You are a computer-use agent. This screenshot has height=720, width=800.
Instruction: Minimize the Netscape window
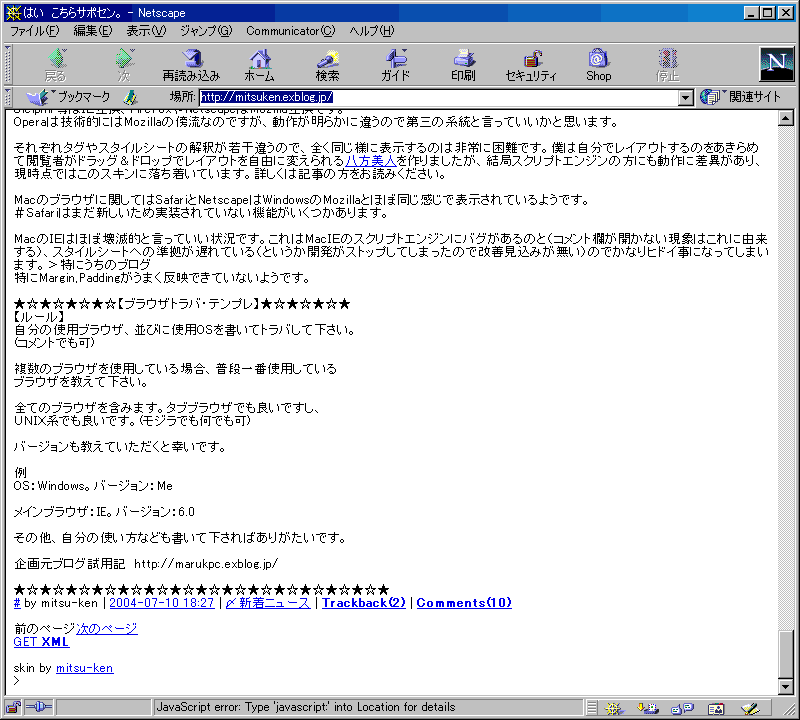tap(751, 13)
